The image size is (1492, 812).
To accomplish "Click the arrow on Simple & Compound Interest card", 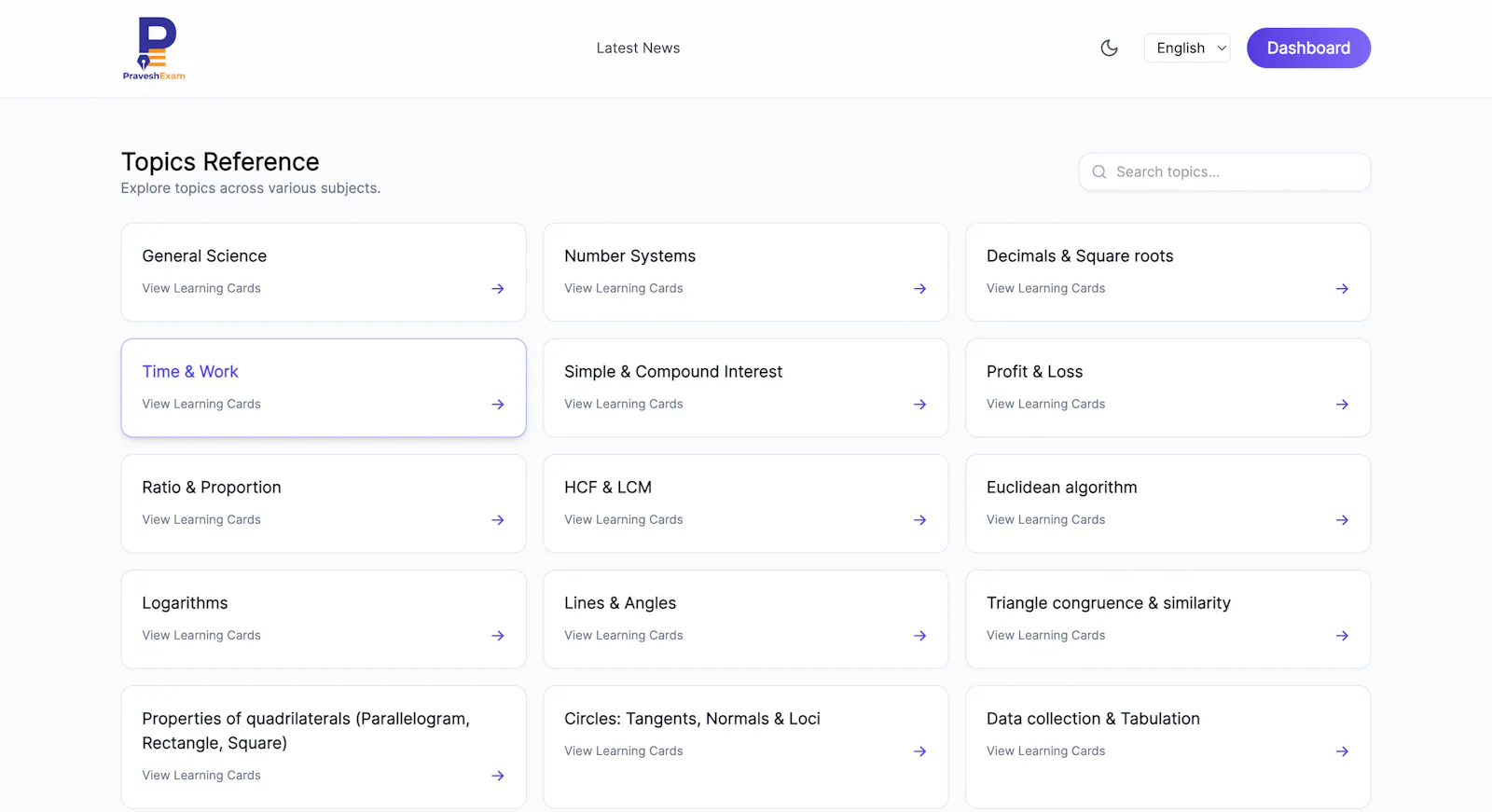I will pyautogui.click(x=920, y=405).
